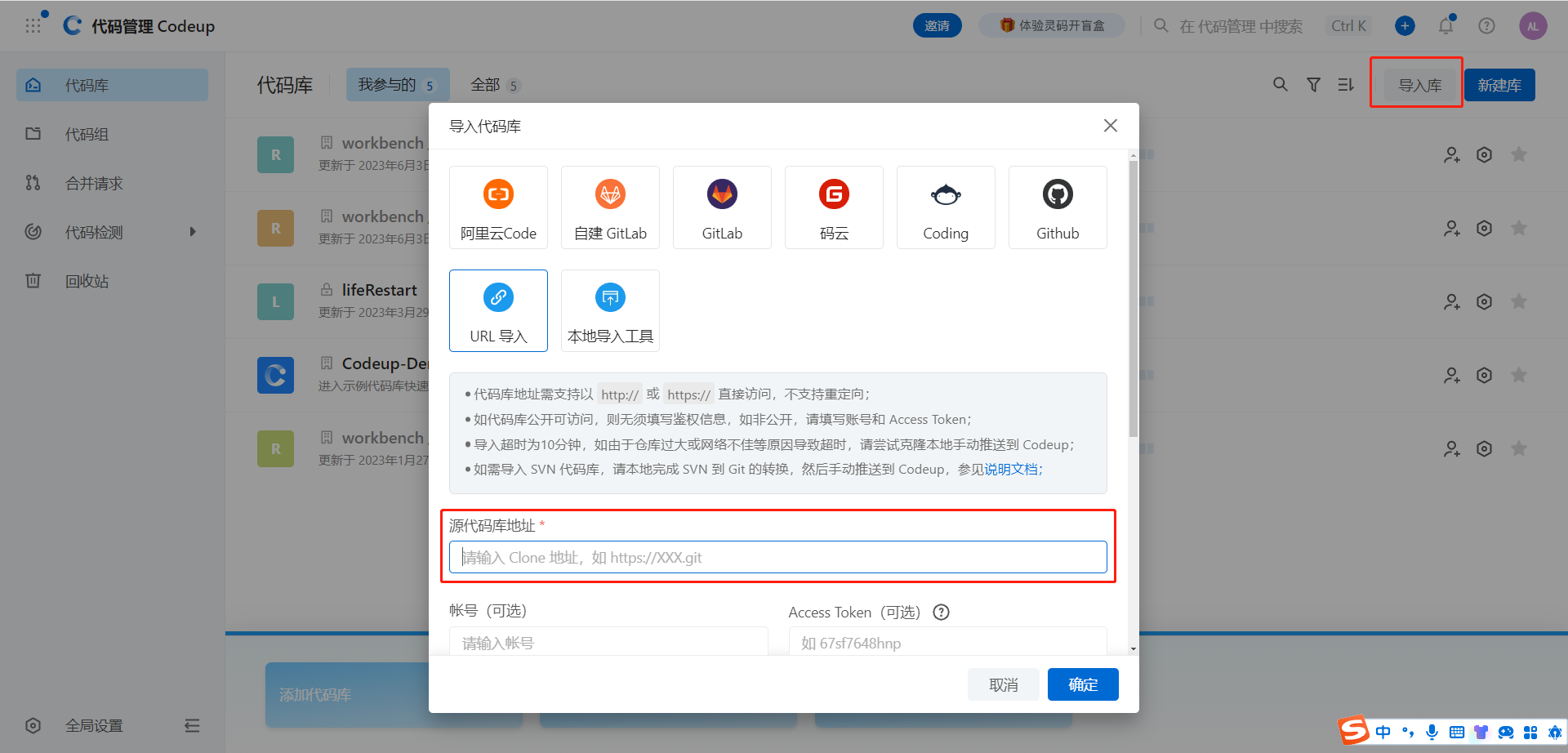Star the workbench repository with orange avatar
1568x753 pixels.
click(x=1519, y=229)
